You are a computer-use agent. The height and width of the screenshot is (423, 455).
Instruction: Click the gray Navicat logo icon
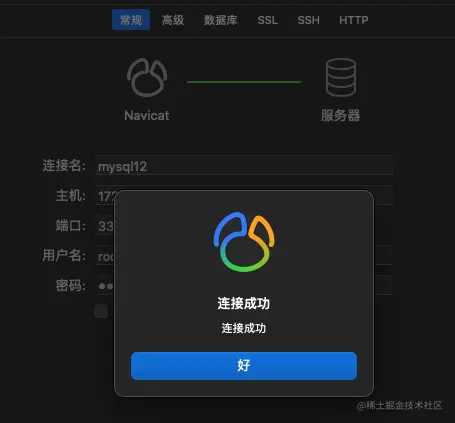[x=147, y=77]
